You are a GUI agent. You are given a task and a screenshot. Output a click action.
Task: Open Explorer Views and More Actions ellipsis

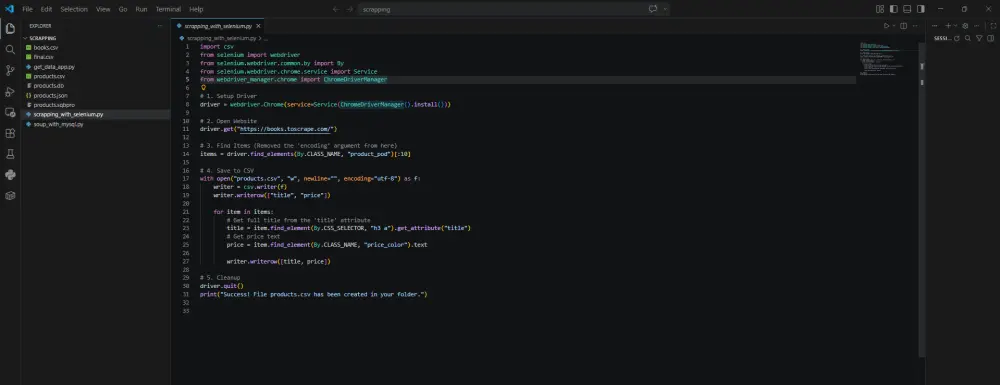(x=159, y=26)
